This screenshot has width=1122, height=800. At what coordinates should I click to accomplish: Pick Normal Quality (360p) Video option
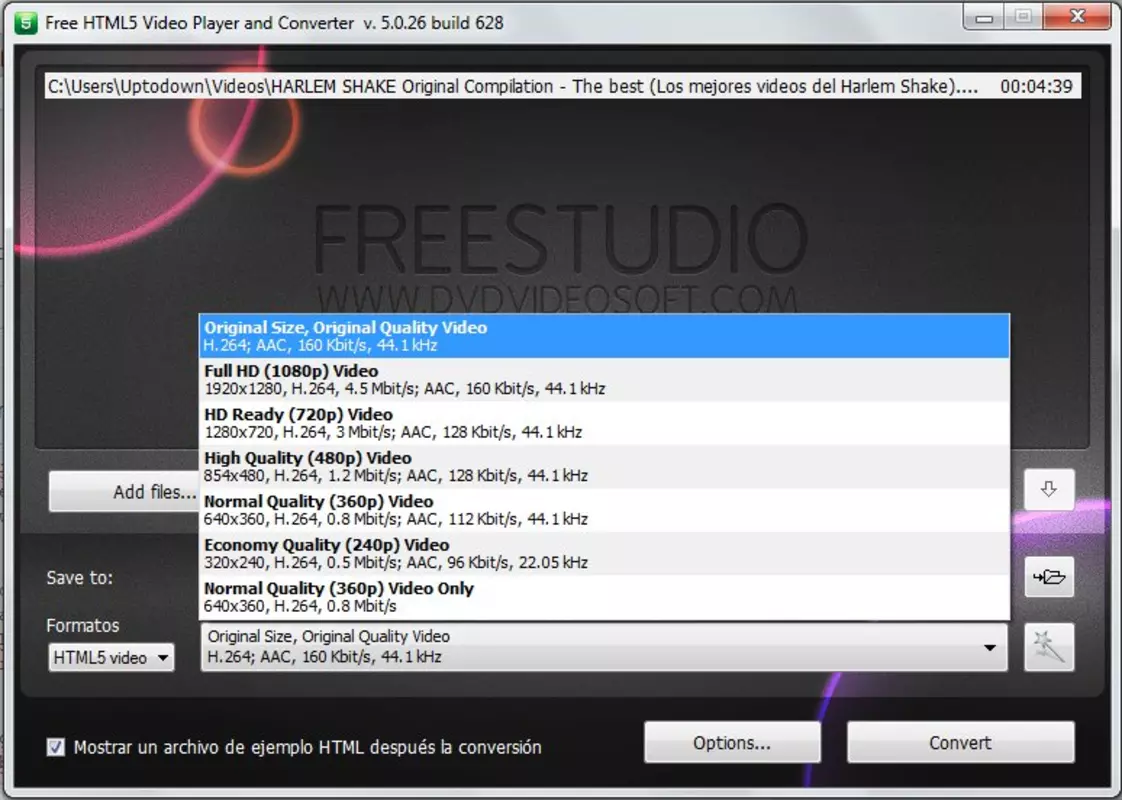click(604, 510)
